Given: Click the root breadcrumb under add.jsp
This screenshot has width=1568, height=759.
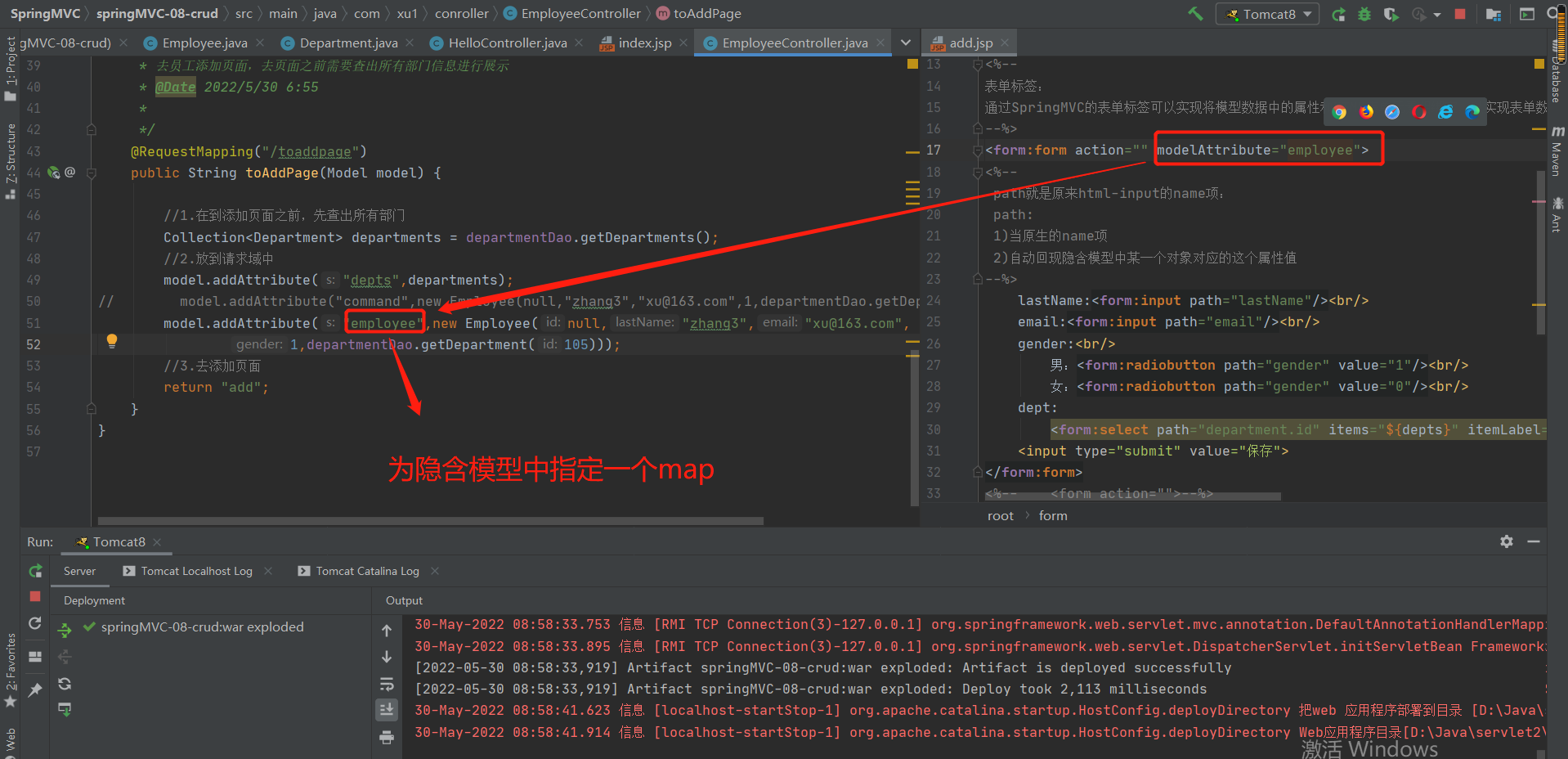Looking at the screenshot, I should 1000,516.
